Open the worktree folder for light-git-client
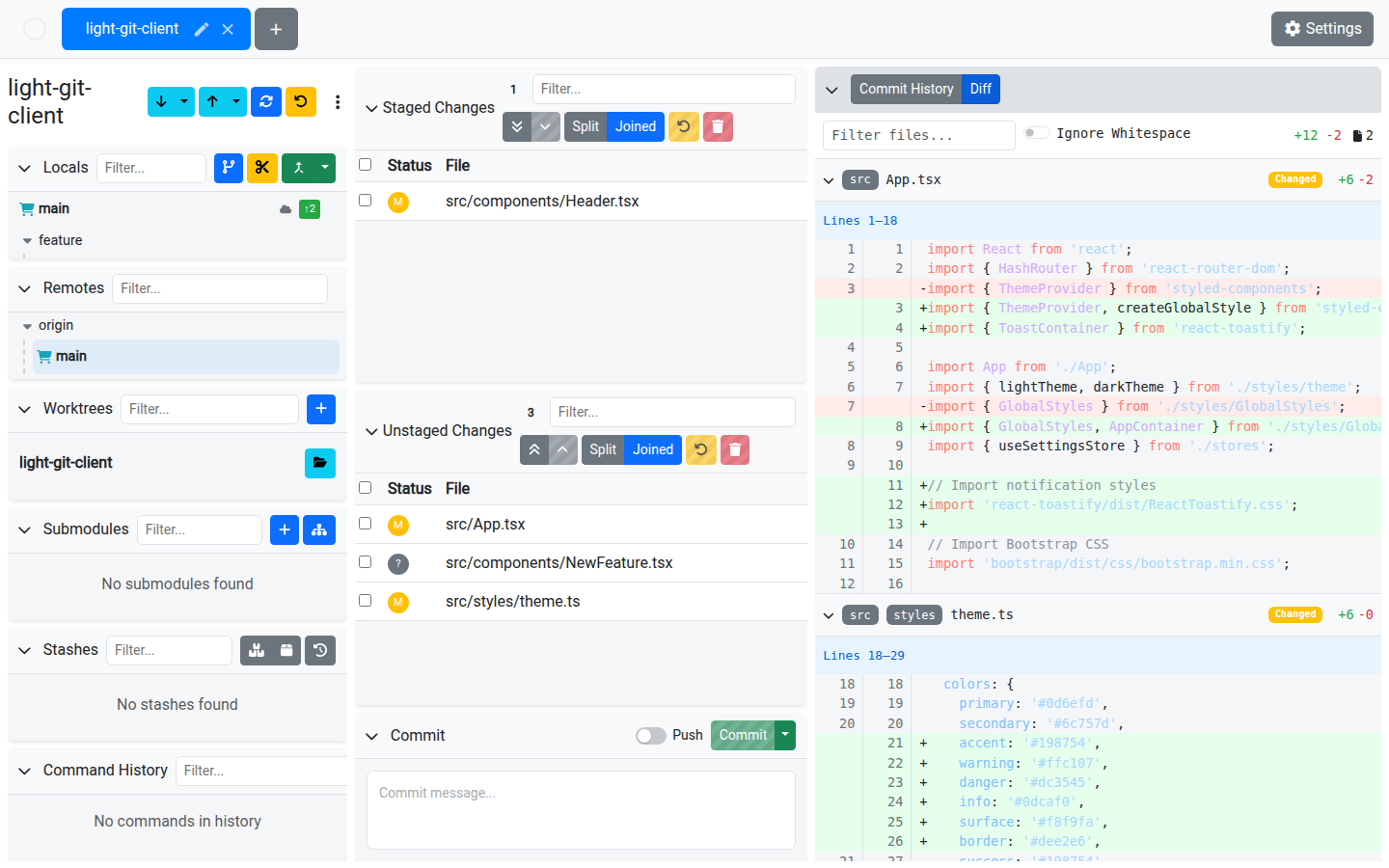Image resolution: width=1389 pixels, height=868 pixels. (319, 463)
